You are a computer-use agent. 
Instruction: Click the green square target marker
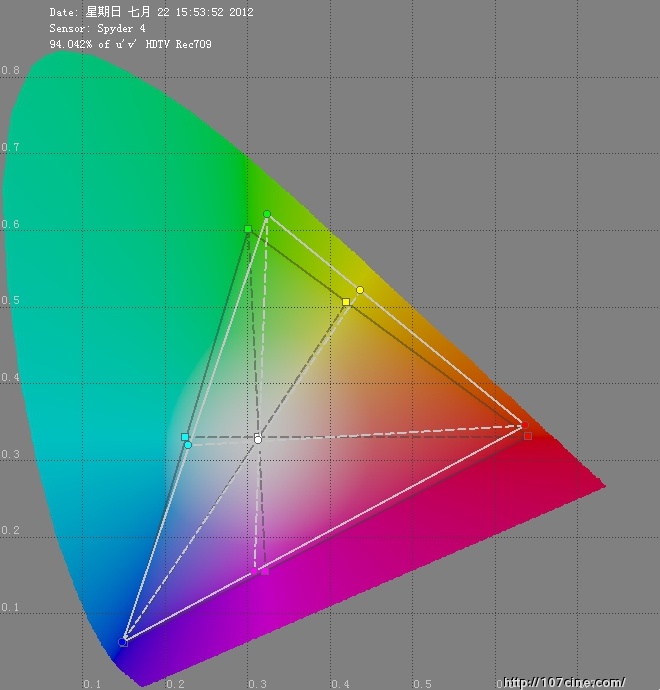coord(248,229)
